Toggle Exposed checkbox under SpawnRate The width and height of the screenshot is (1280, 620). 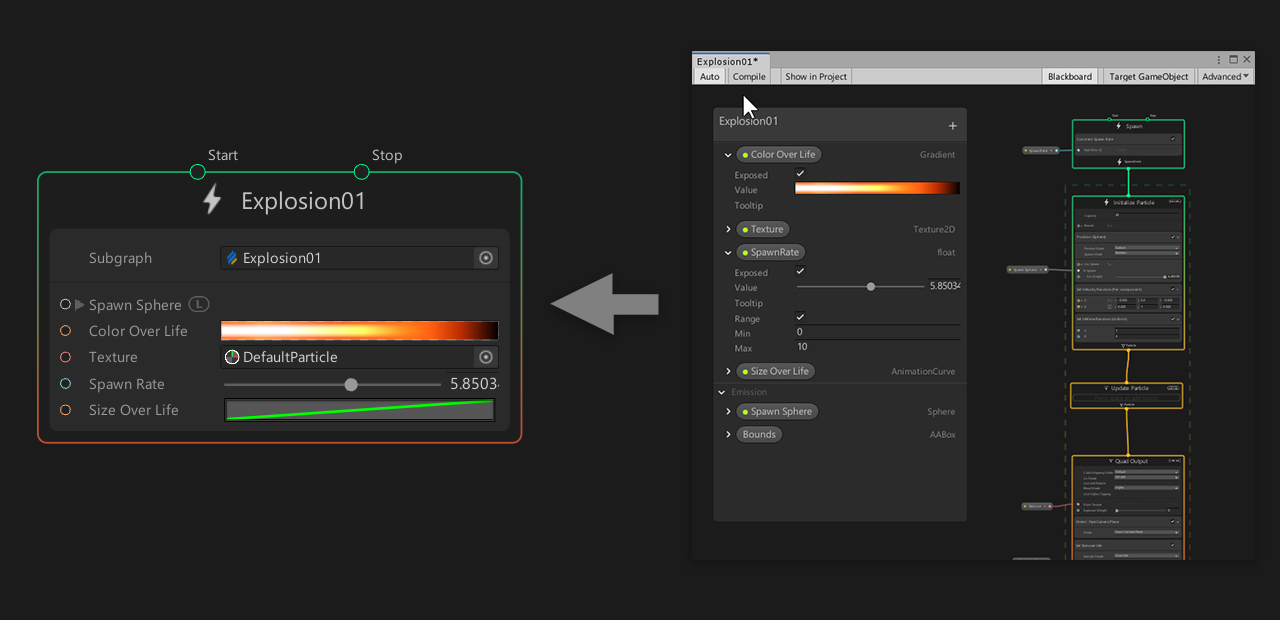pyautogui.click(x=800, y=271)
